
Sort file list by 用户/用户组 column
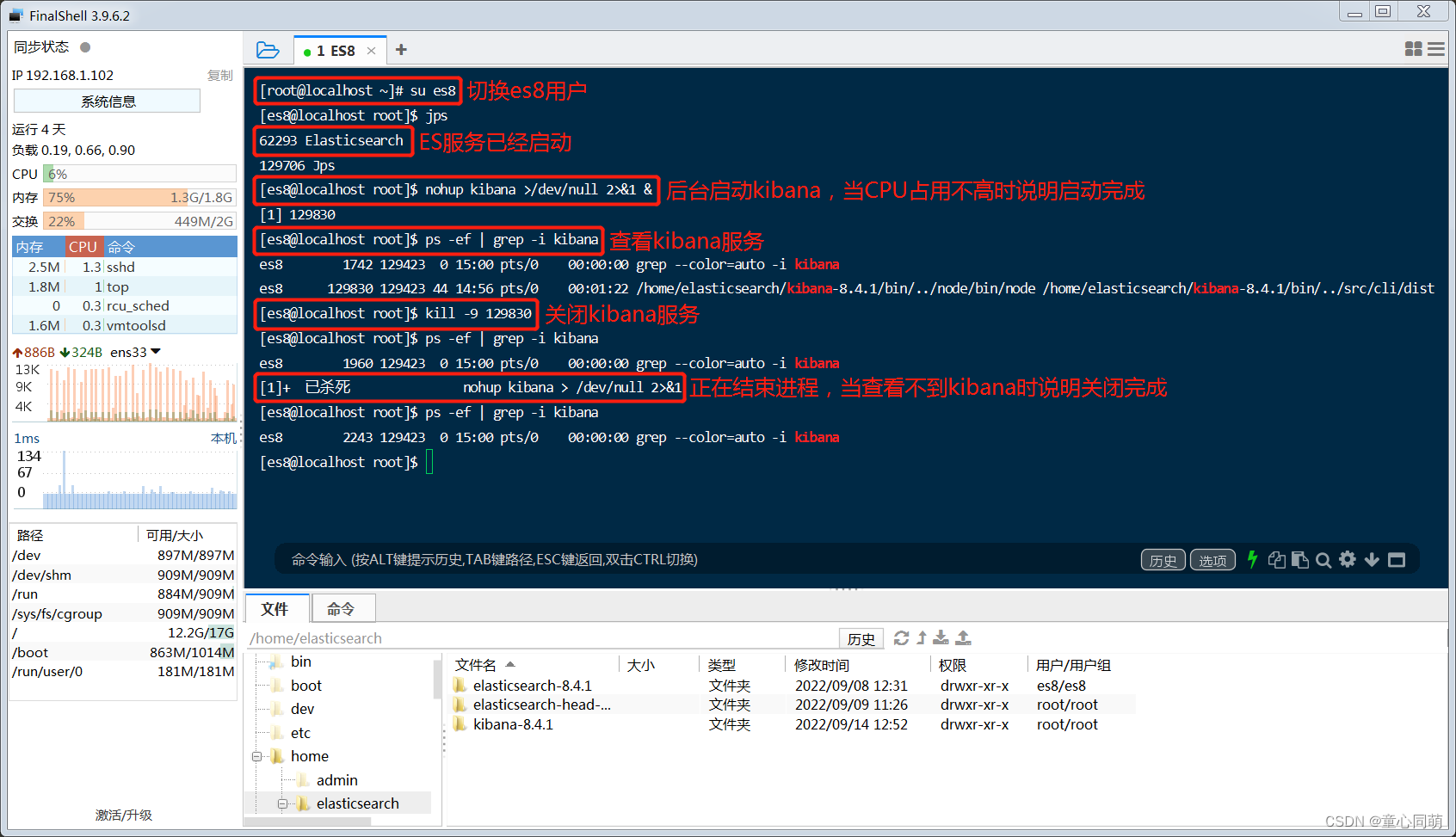[1081, 665]
